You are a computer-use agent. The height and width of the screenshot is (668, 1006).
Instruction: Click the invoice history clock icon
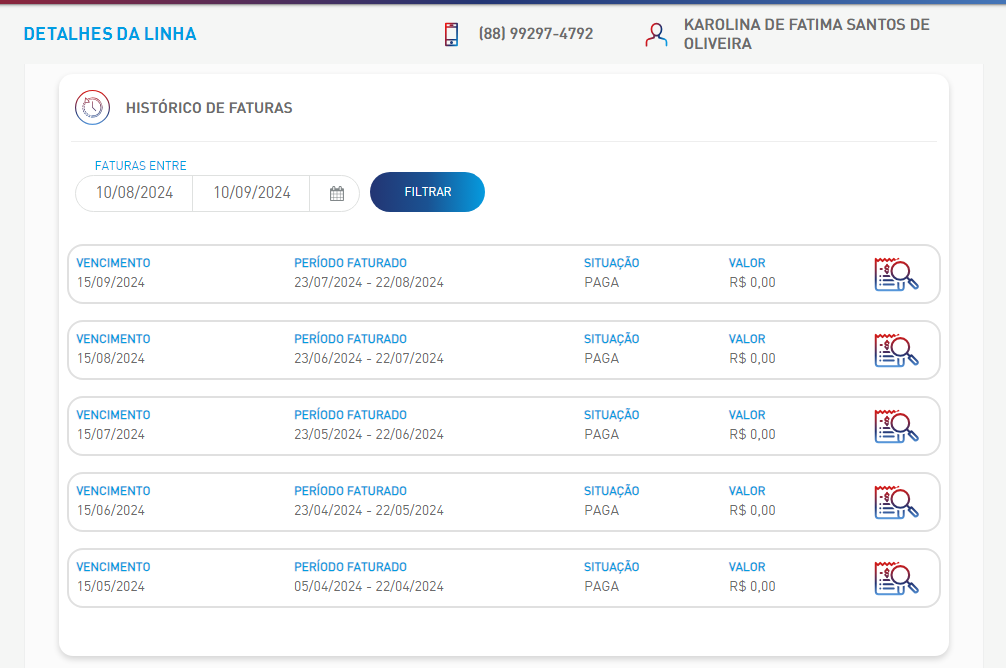click(92, 107)
